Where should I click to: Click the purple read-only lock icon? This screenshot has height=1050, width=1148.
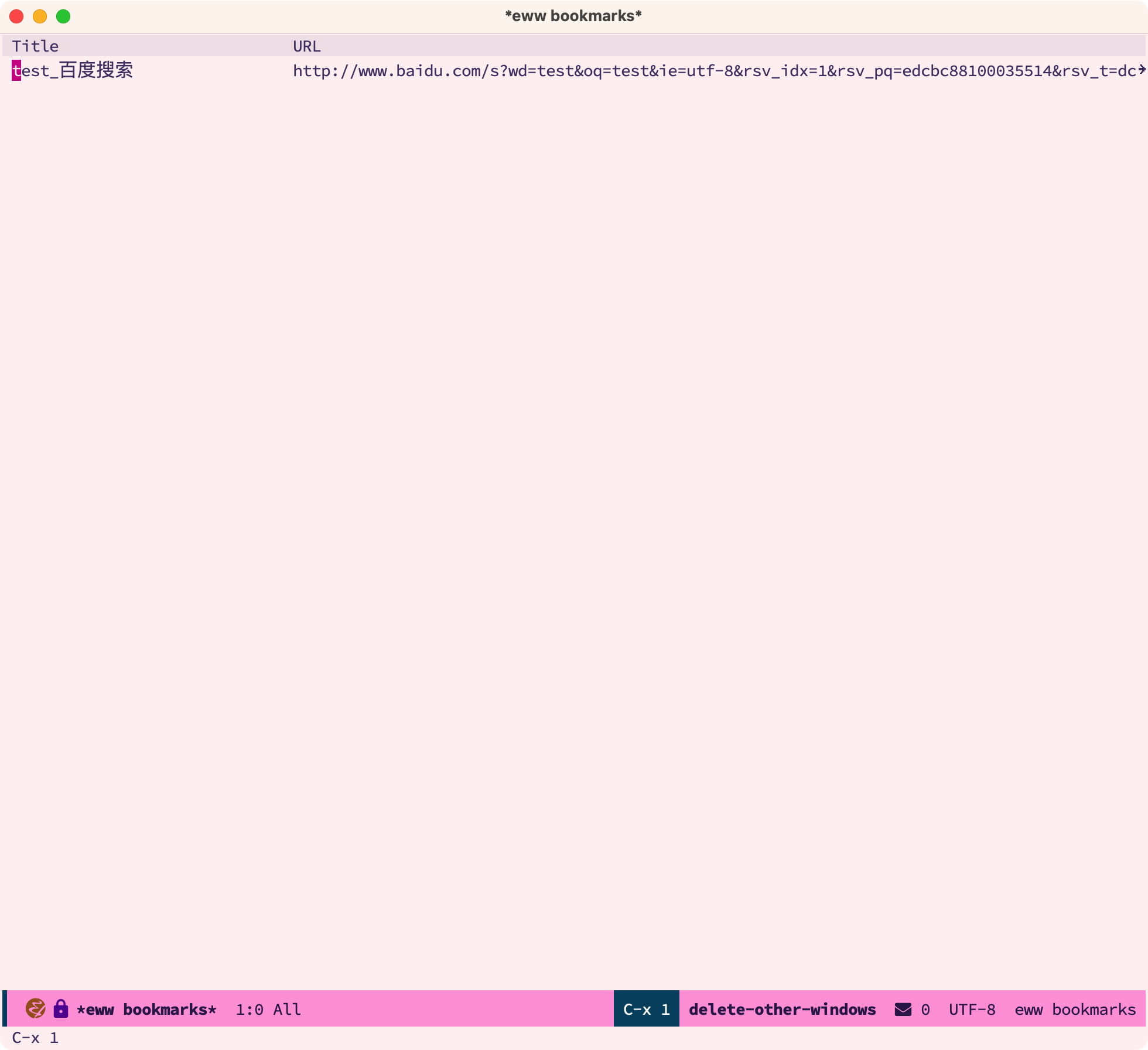click(x=61, y=1008)
